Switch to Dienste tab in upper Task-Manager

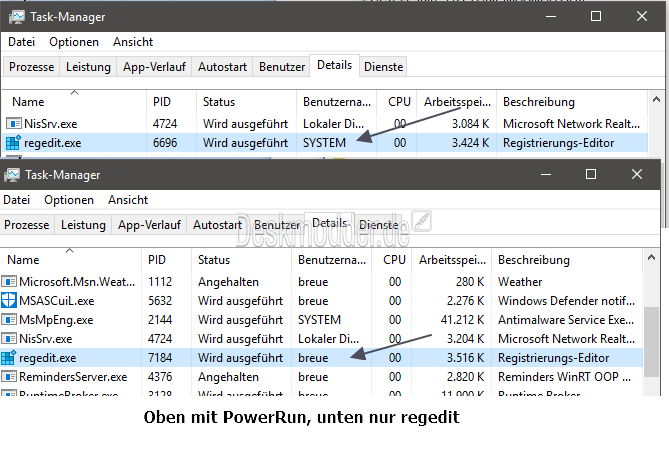384,67
